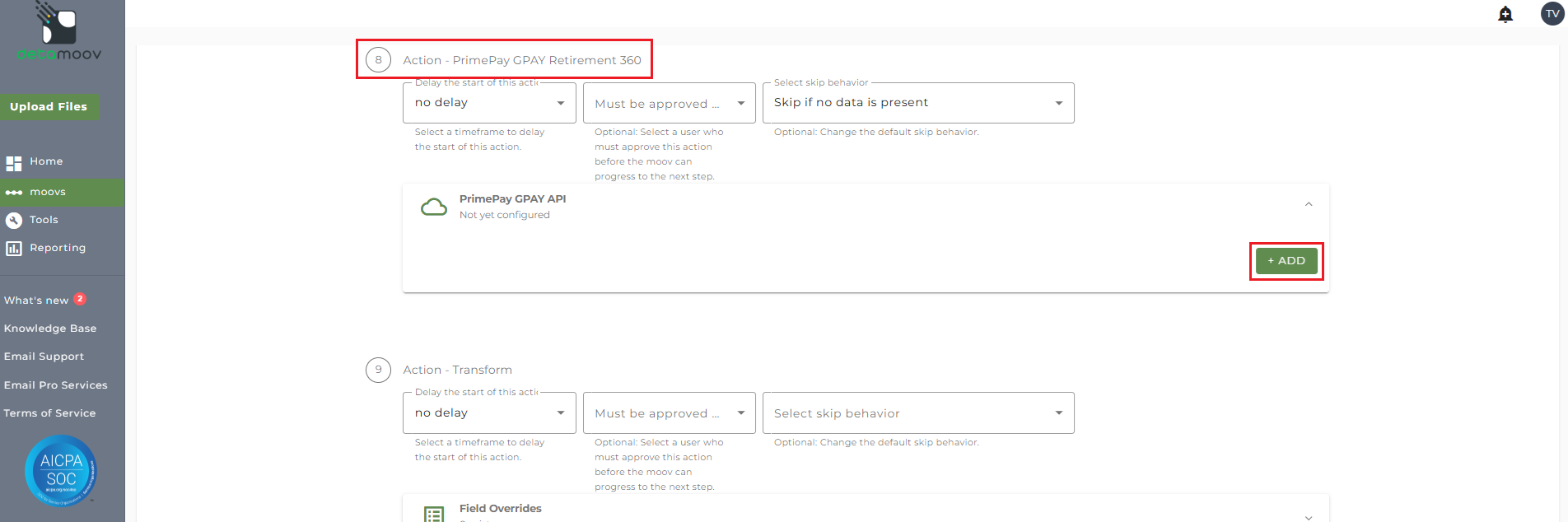1568x522 pixels.
Task: Open What's new in sidebar
Action: (x=36, y=301)
